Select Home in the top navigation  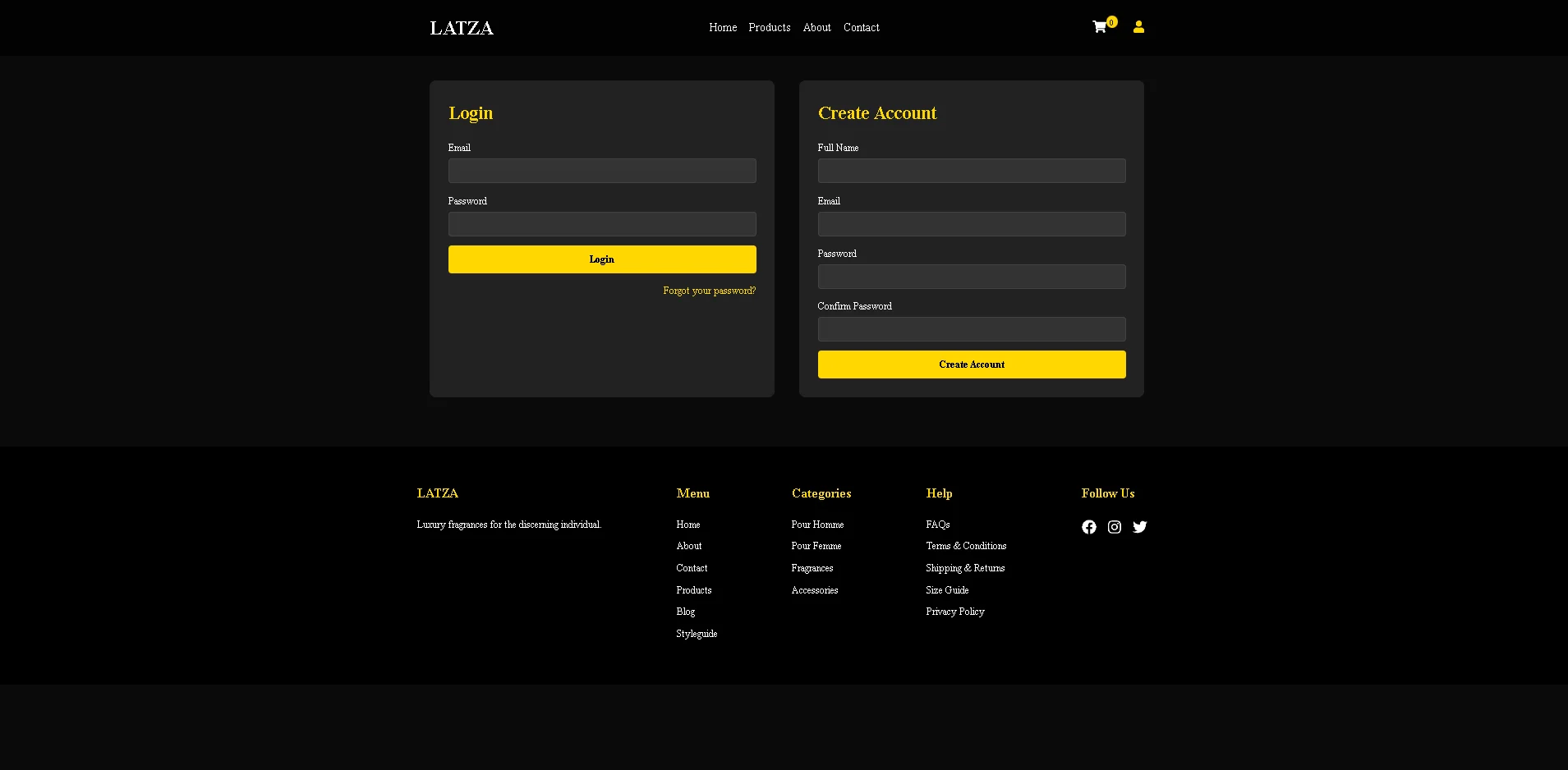pyautogui.click(x=722, y=27)
